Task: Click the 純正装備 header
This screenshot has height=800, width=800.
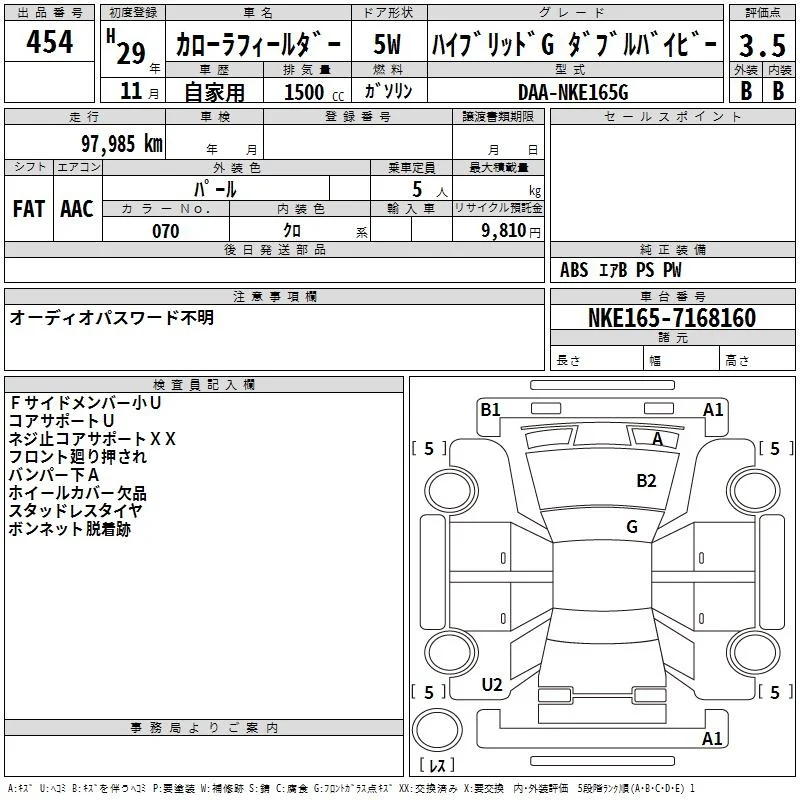Action: (672, 249)
